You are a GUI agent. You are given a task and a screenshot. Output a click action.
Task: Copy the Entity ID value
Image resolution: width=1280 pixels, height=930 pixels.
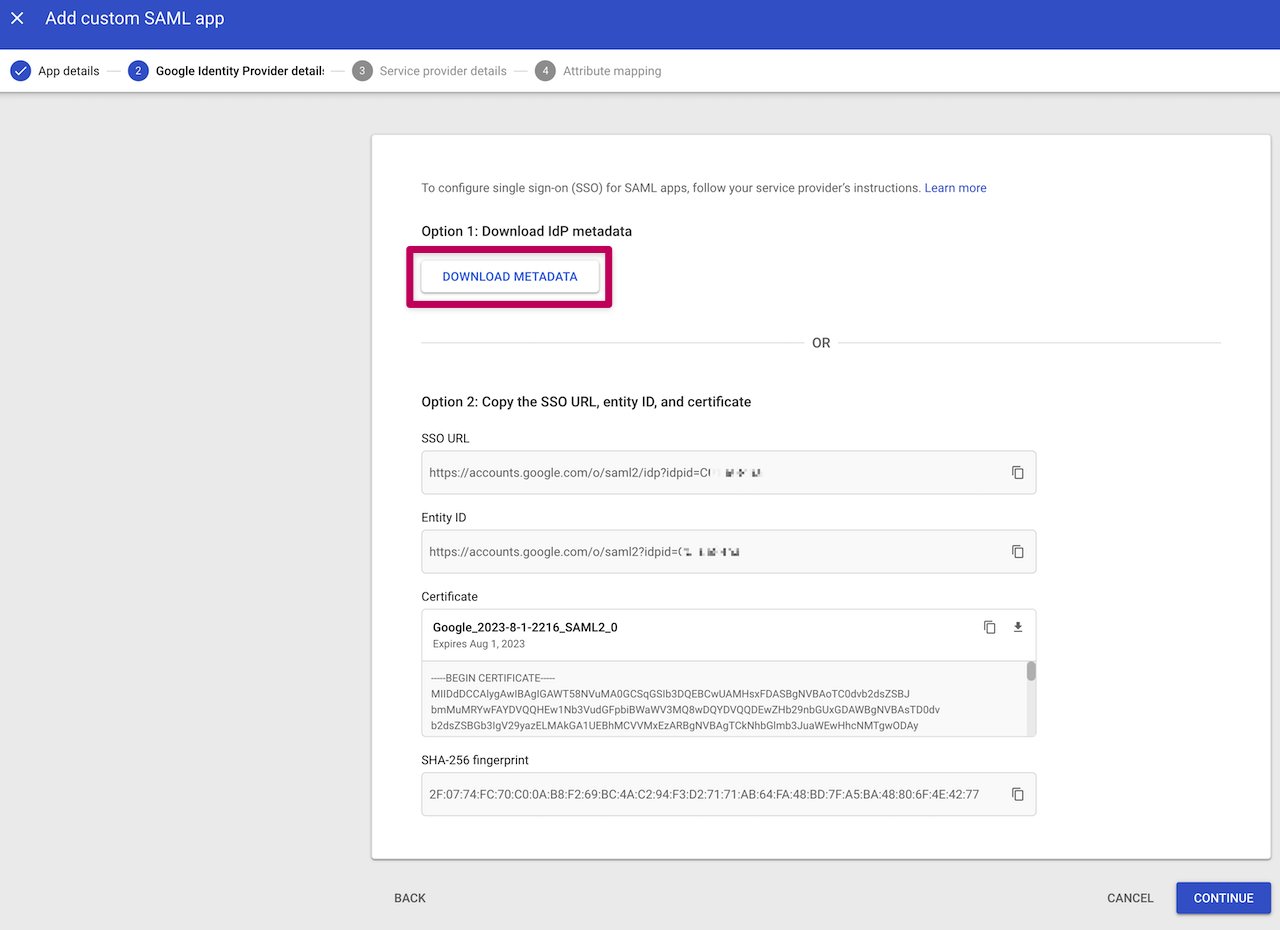1017,551
